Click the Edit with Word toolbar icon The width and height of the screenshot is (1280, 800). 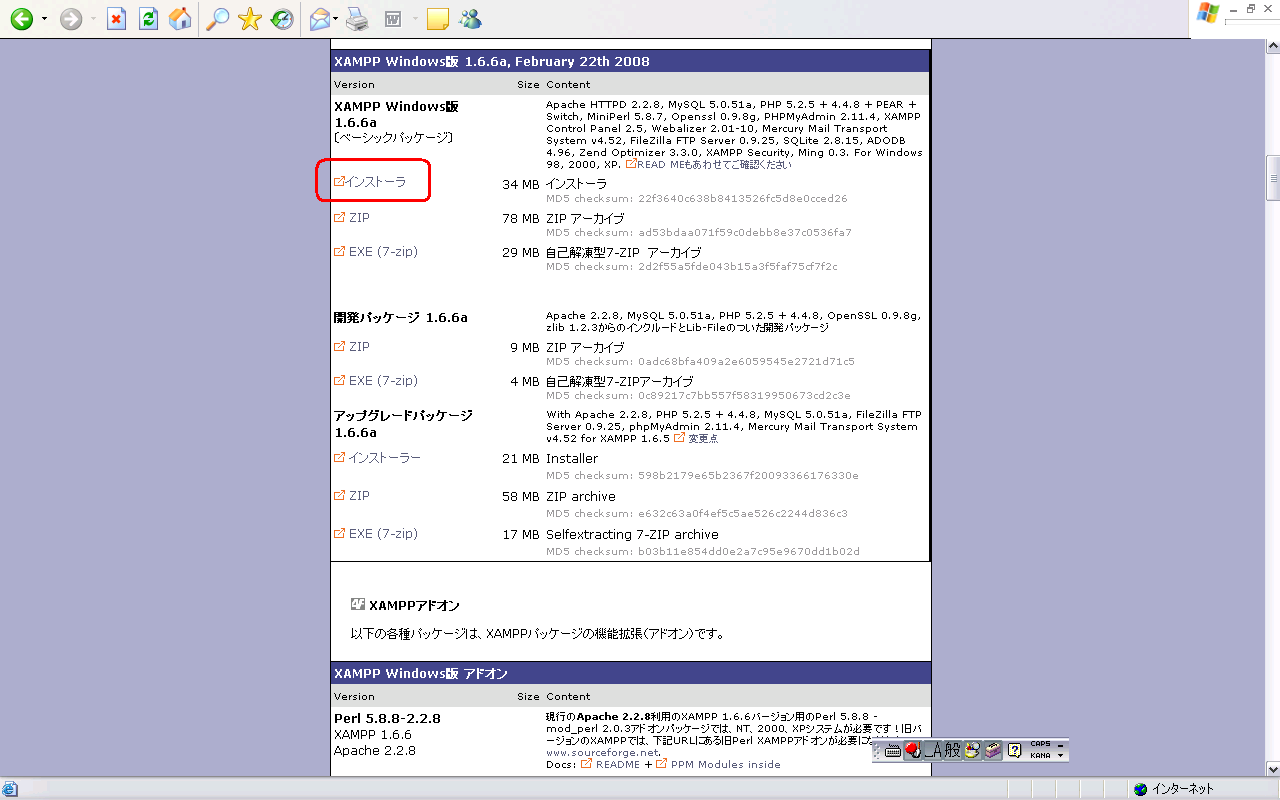393,19
